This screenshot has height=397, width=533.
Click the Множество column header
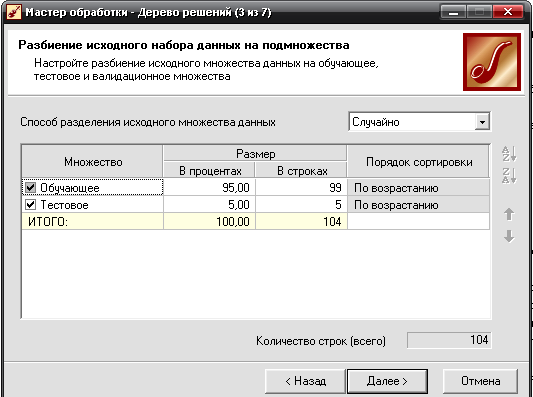[x=92, y=162]
